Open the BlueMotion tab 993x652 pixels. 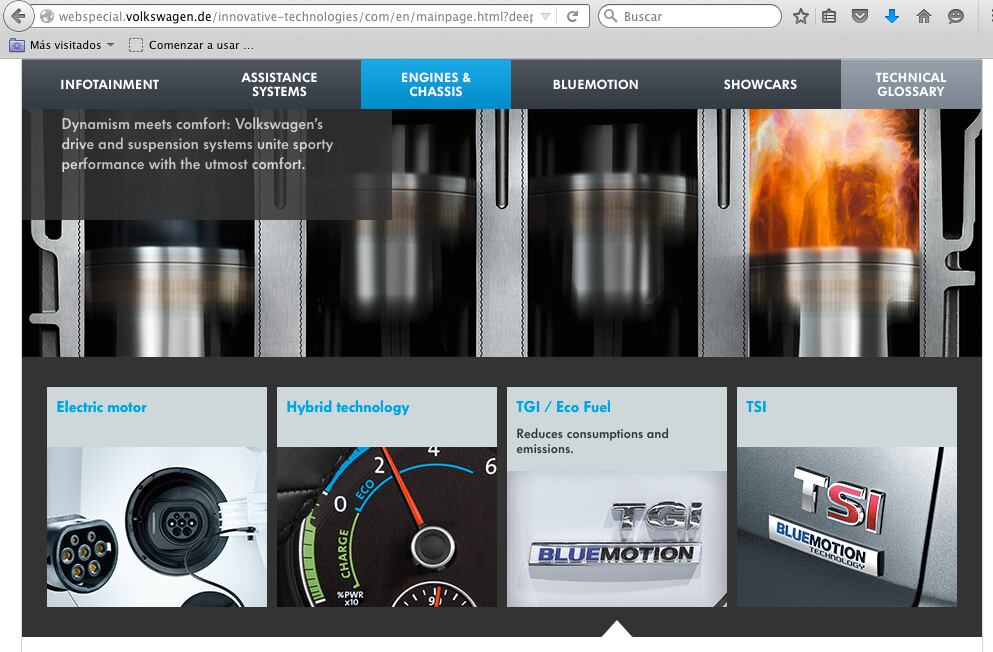(x=595, y=84)
